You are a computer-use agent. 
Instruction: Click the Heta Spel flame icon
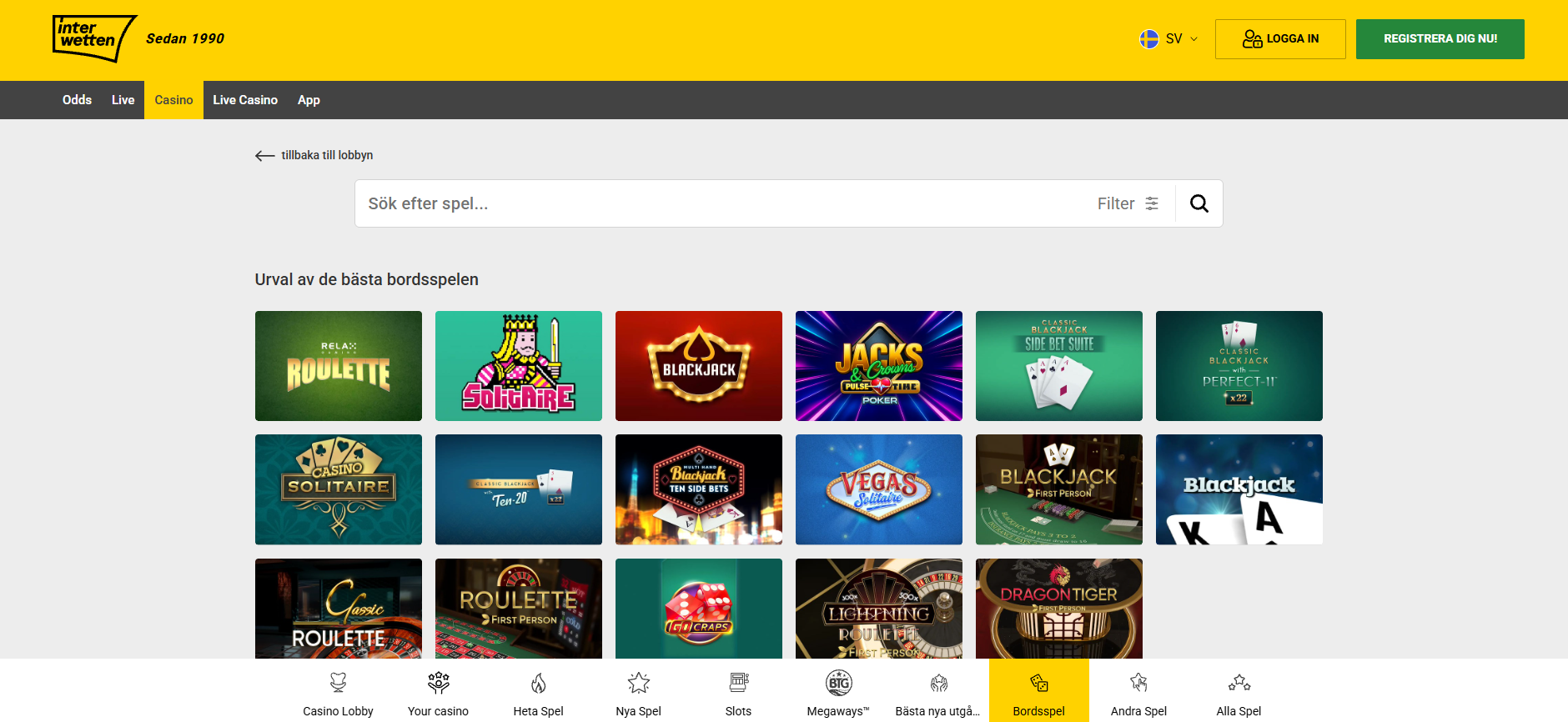point(539,683)
